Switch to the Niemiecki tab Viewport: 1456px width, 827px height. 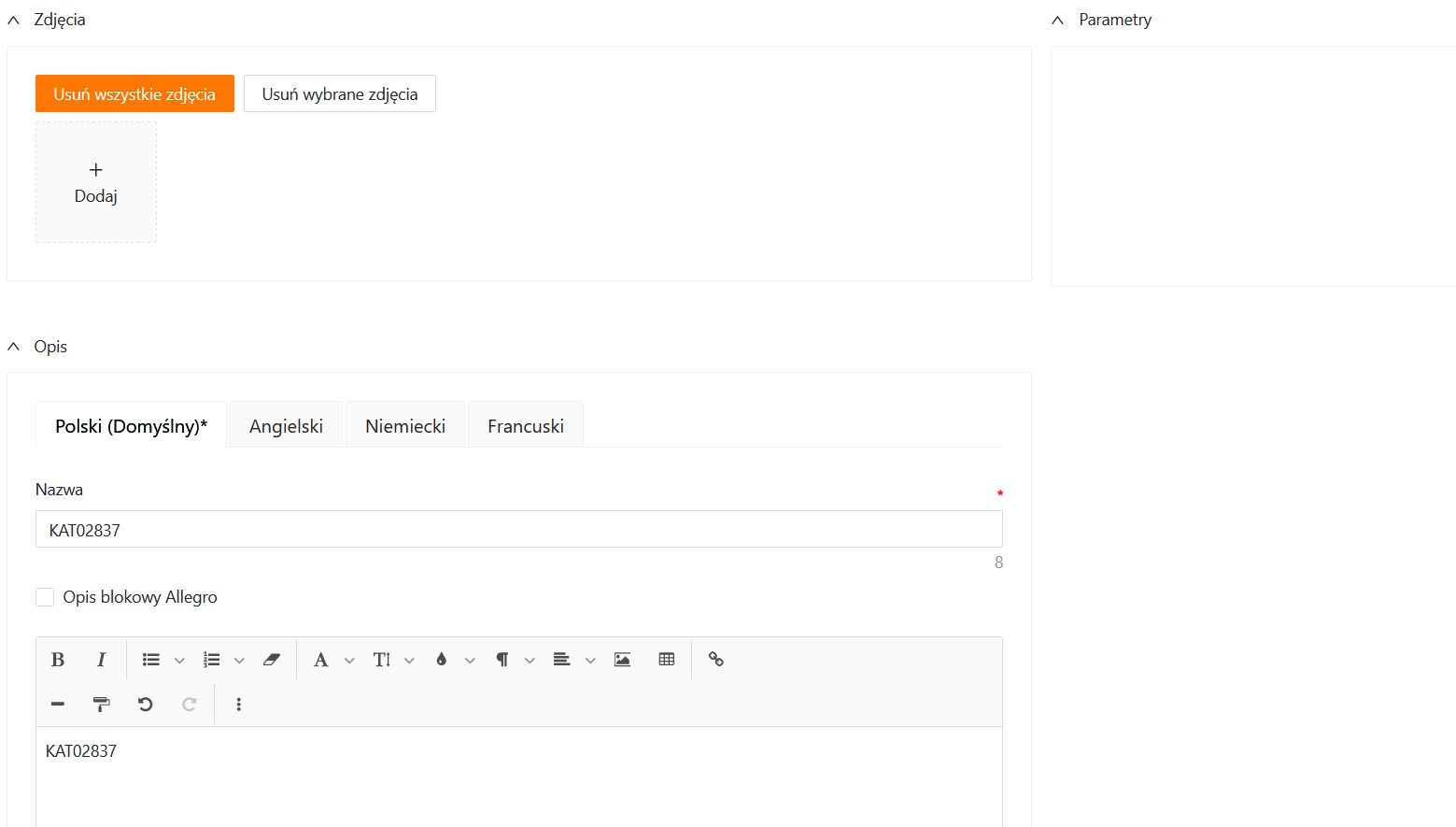[x=405, y=426]
